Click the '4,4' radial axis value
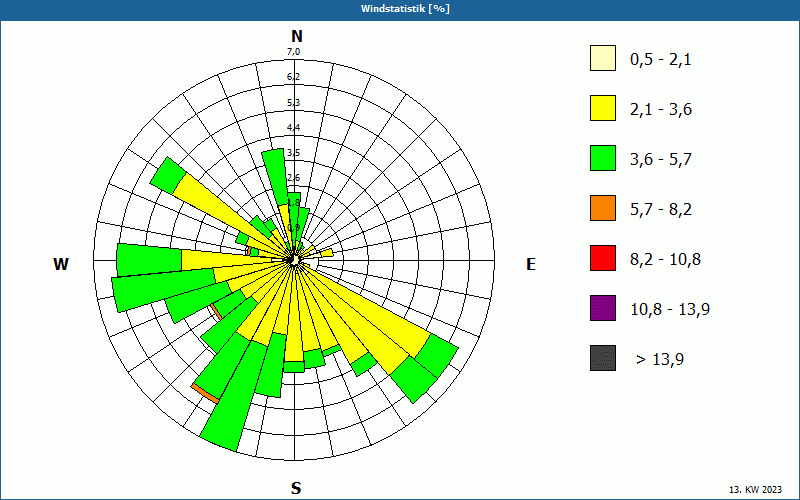 [293, 128]
